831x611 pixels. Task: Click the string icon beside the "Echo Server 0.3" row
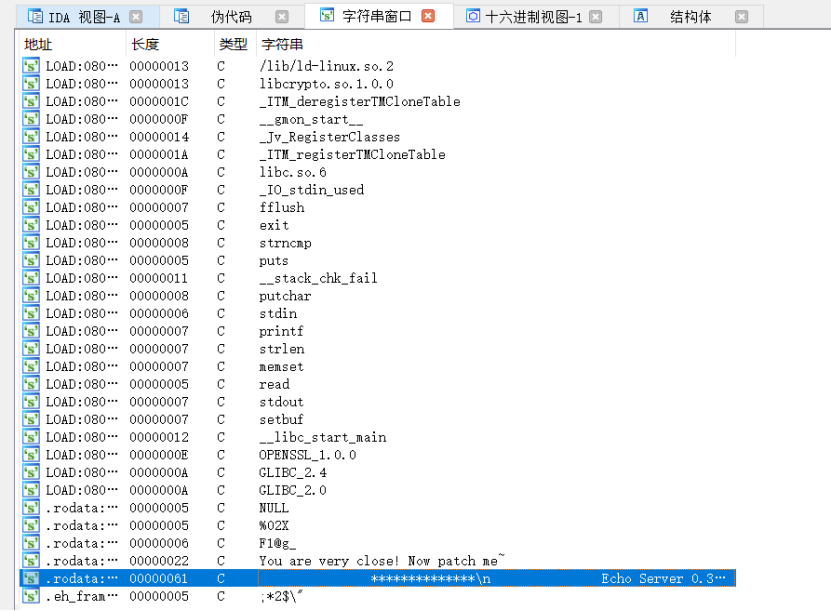click(x=30, y=578)
